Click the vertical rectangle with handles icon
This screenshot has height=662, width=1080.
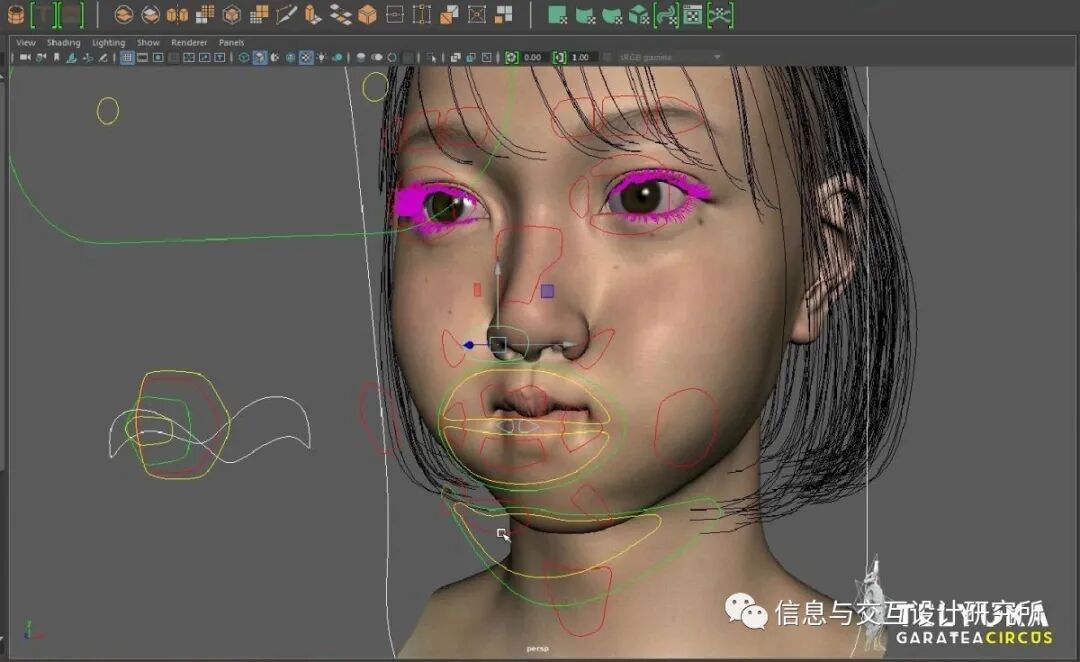click(x=420, y=14)
